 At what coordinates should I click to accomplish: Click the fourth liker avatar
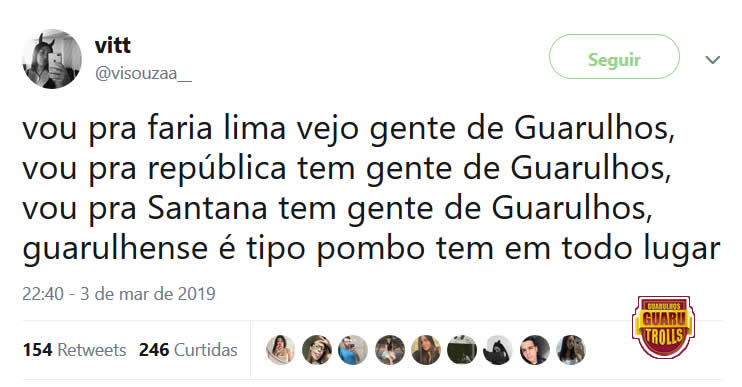coord(389,350)
